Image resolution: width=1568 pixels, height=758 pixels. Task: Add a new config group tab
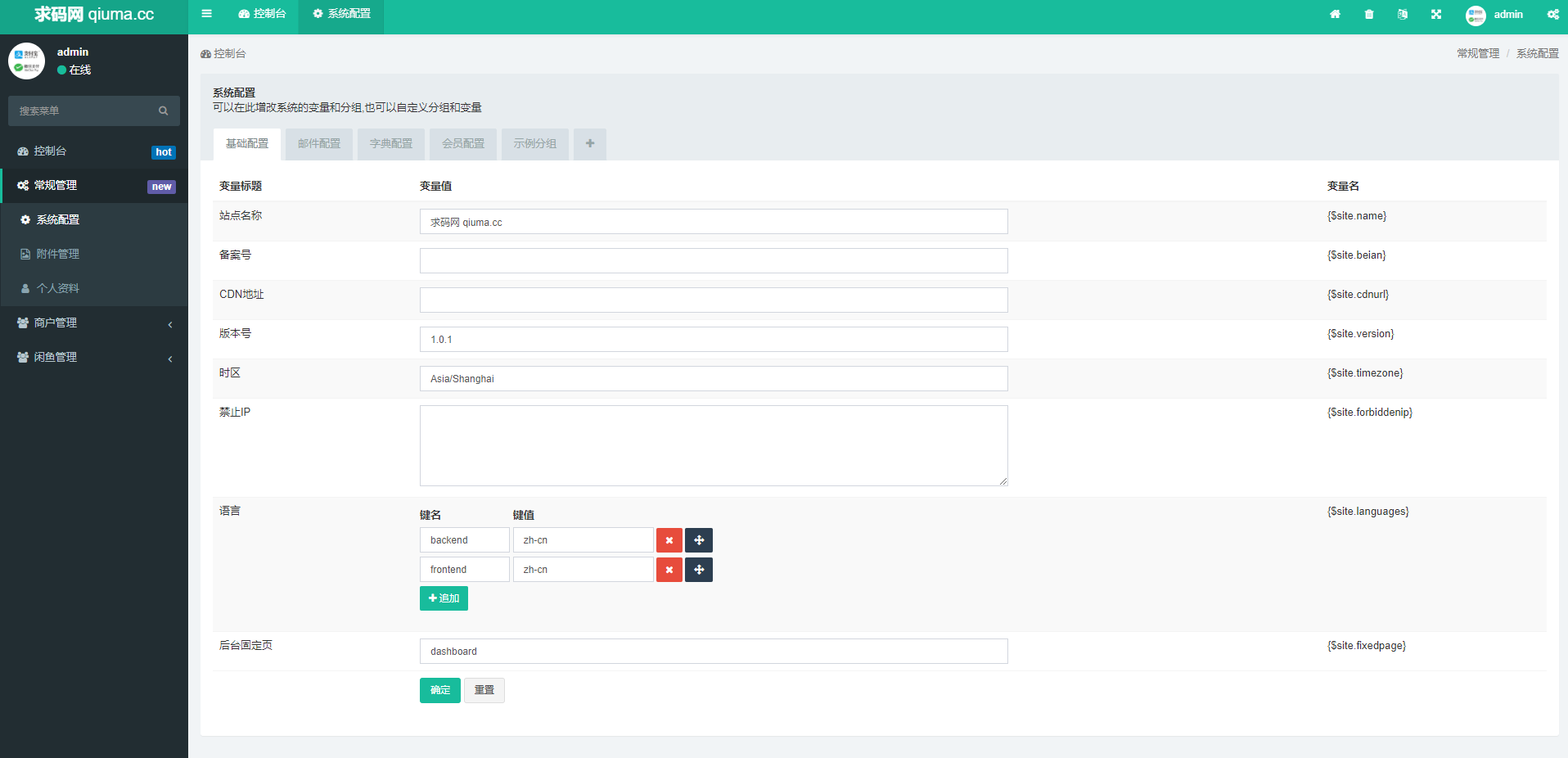tap(590, 144)
